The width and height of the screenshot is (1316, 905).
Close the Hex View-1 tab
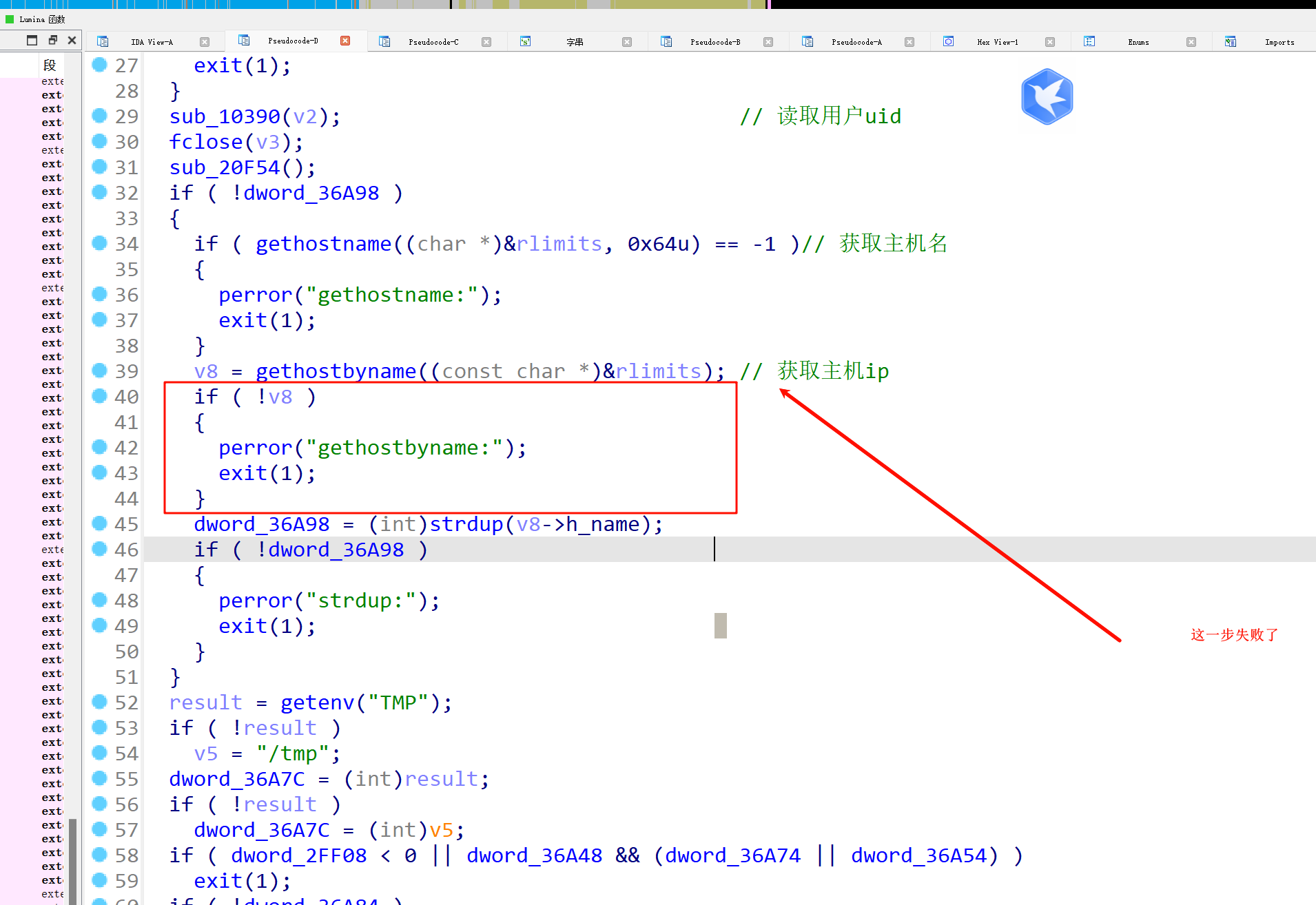tap(1050, 42)
